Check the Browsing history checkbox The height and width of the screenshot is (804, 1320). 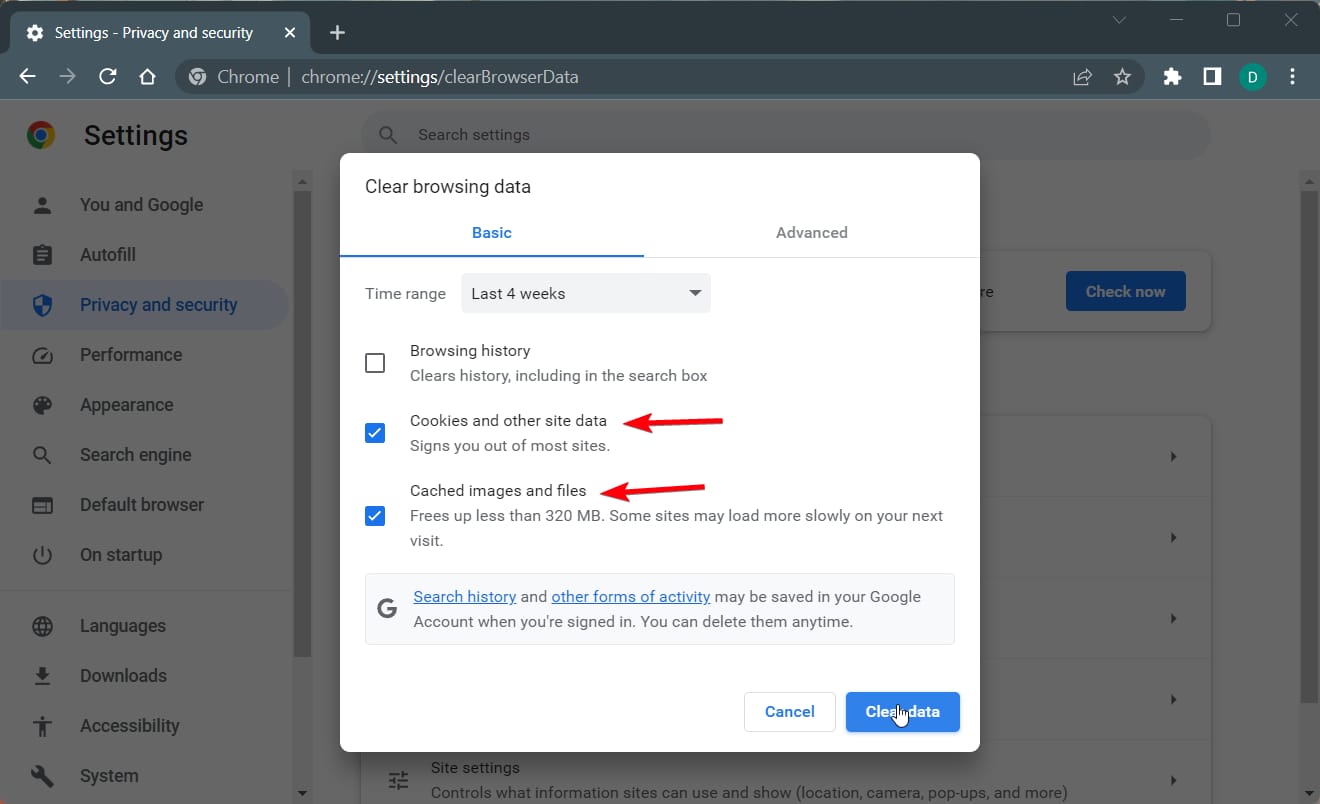[x=375, y=363]
